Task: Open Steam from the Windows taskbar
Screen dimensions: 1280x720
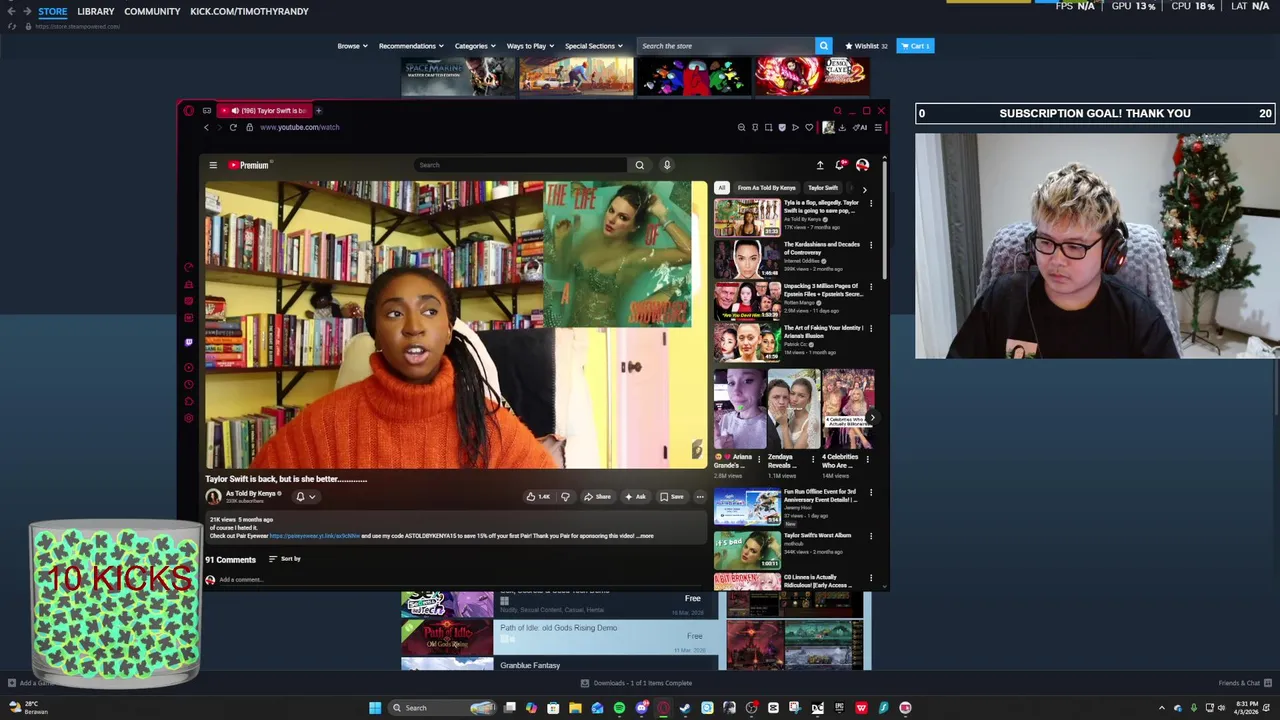Action: [x=685, y=708]
